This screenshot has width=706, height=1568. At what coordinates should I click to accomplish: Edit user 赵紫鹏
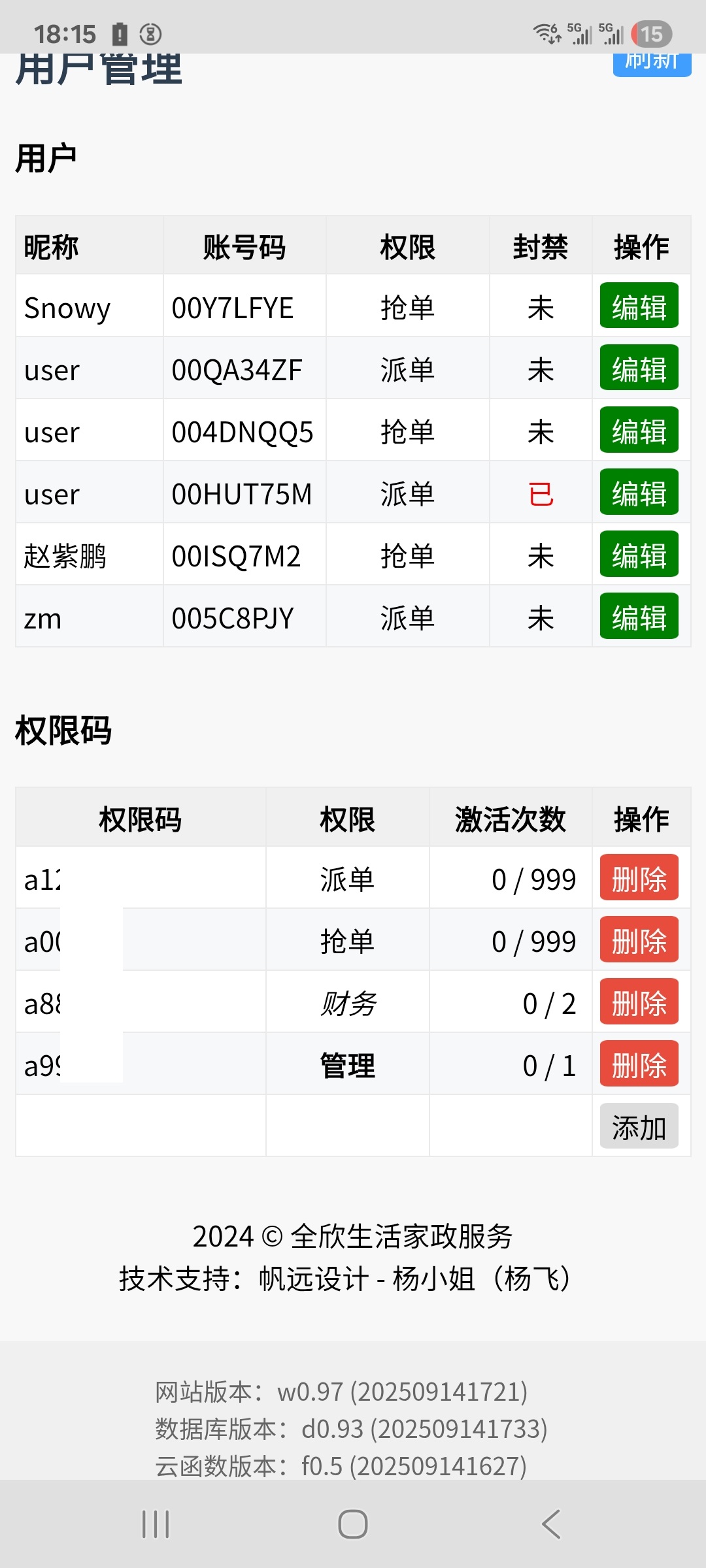[x=639, y=554]
